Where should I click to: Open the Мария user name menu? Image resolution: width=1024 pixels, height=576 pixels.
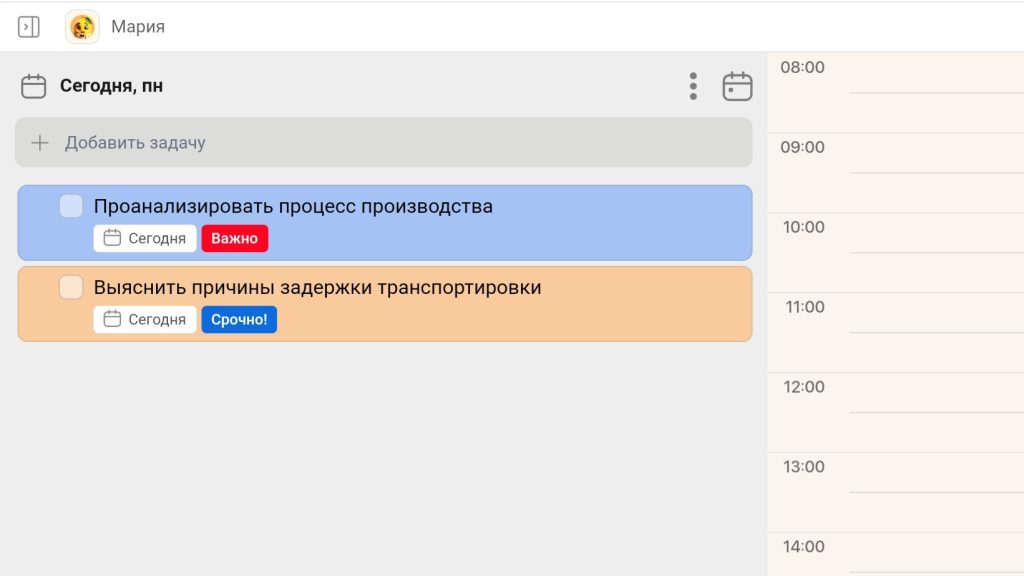coord(138,27)
